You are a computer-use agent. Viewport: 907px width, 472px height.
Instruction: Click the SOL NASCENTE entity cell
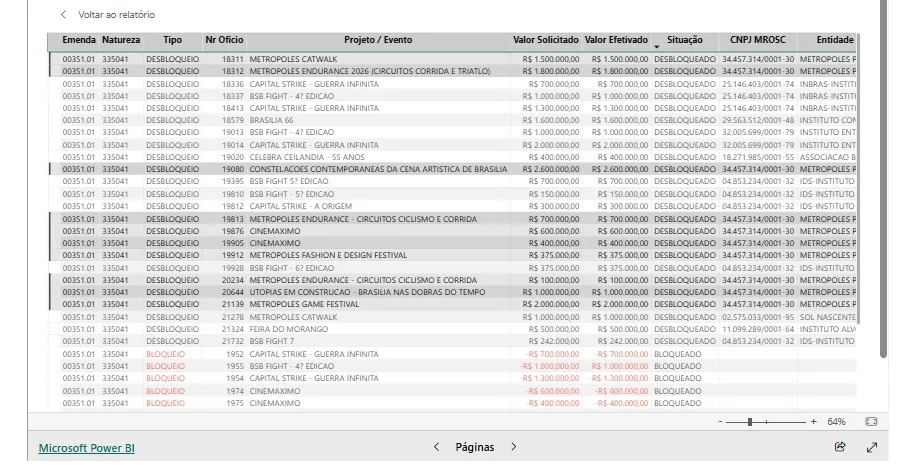tap(828, 317)
